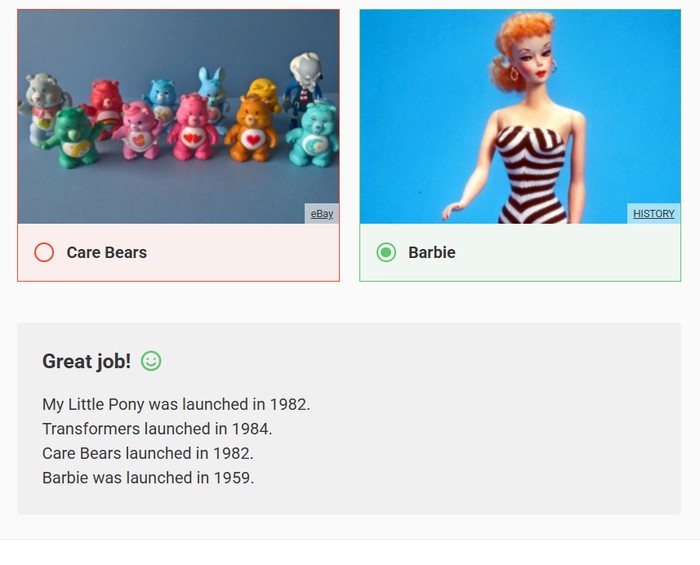Click the "Barbie was launched in 1959" sentence
Screen dimensions: 700x565
(148, 477)
